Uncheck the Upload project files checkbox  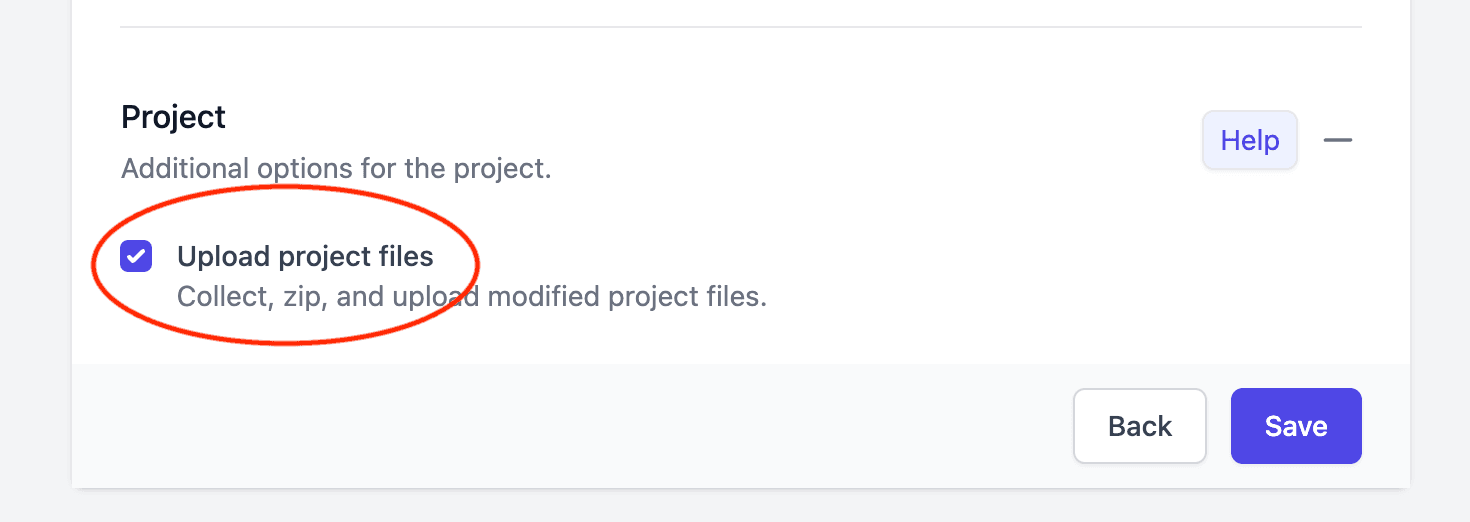click(x=136, y=256)
